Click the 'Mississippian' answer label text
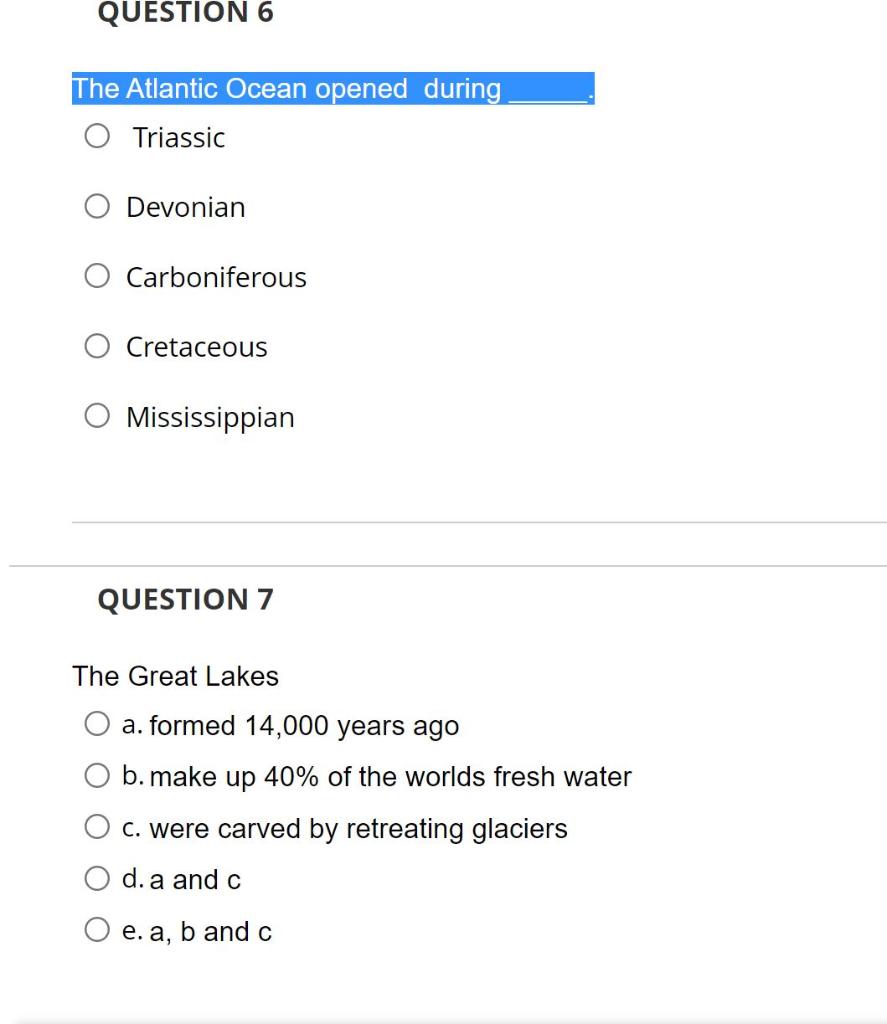The image size is (887, 1024). pyautogui.click(x=210, y=417)
